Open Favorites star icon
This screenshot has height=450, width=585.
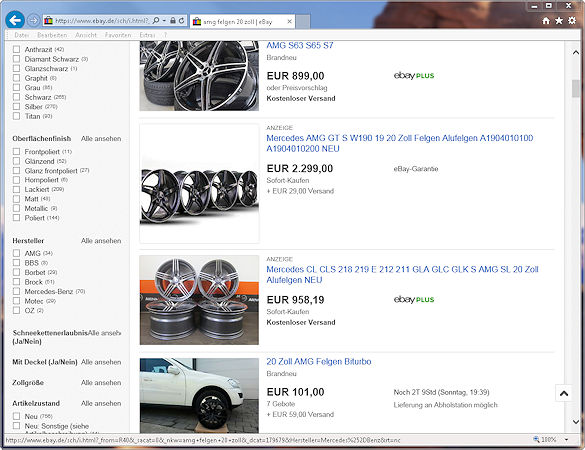[559, 21]
